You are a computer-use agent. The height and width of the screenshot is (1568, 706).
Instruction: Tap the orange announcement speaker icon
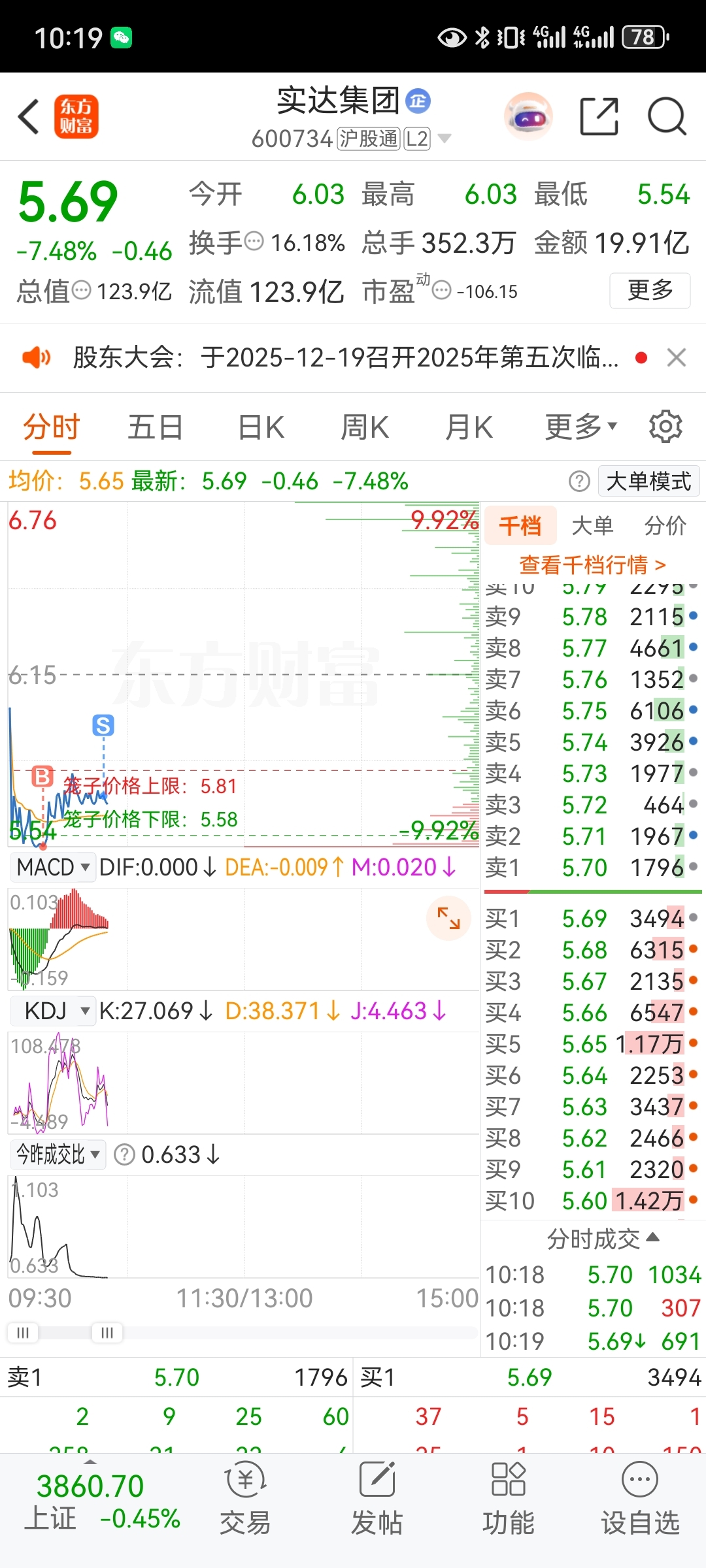(36, 357)
